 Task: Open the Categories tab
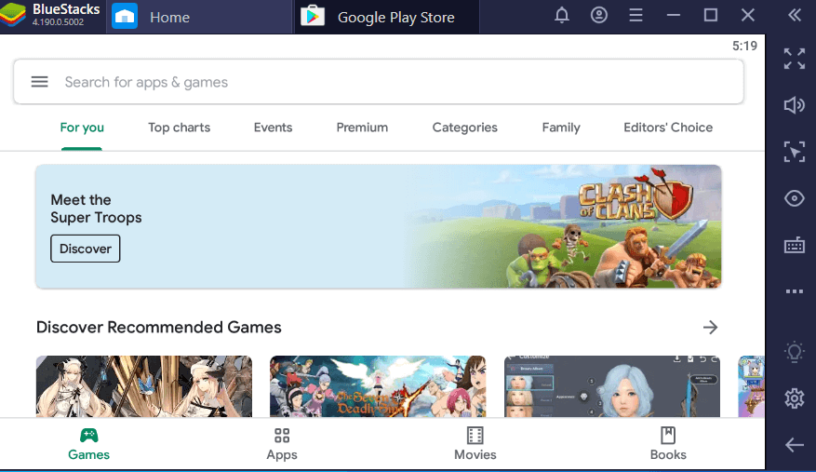click(465, 127)
